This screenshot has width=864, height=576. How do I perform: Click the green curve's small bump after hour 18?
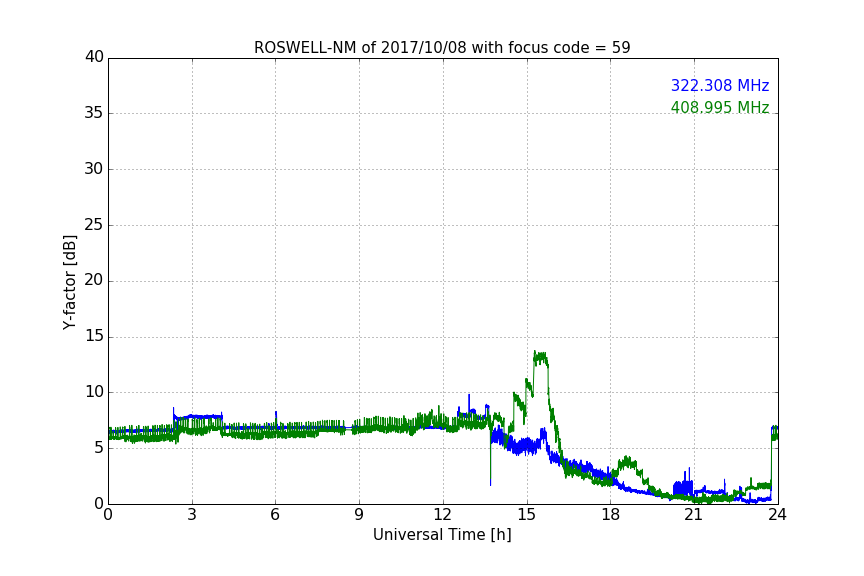coord(627,462)
